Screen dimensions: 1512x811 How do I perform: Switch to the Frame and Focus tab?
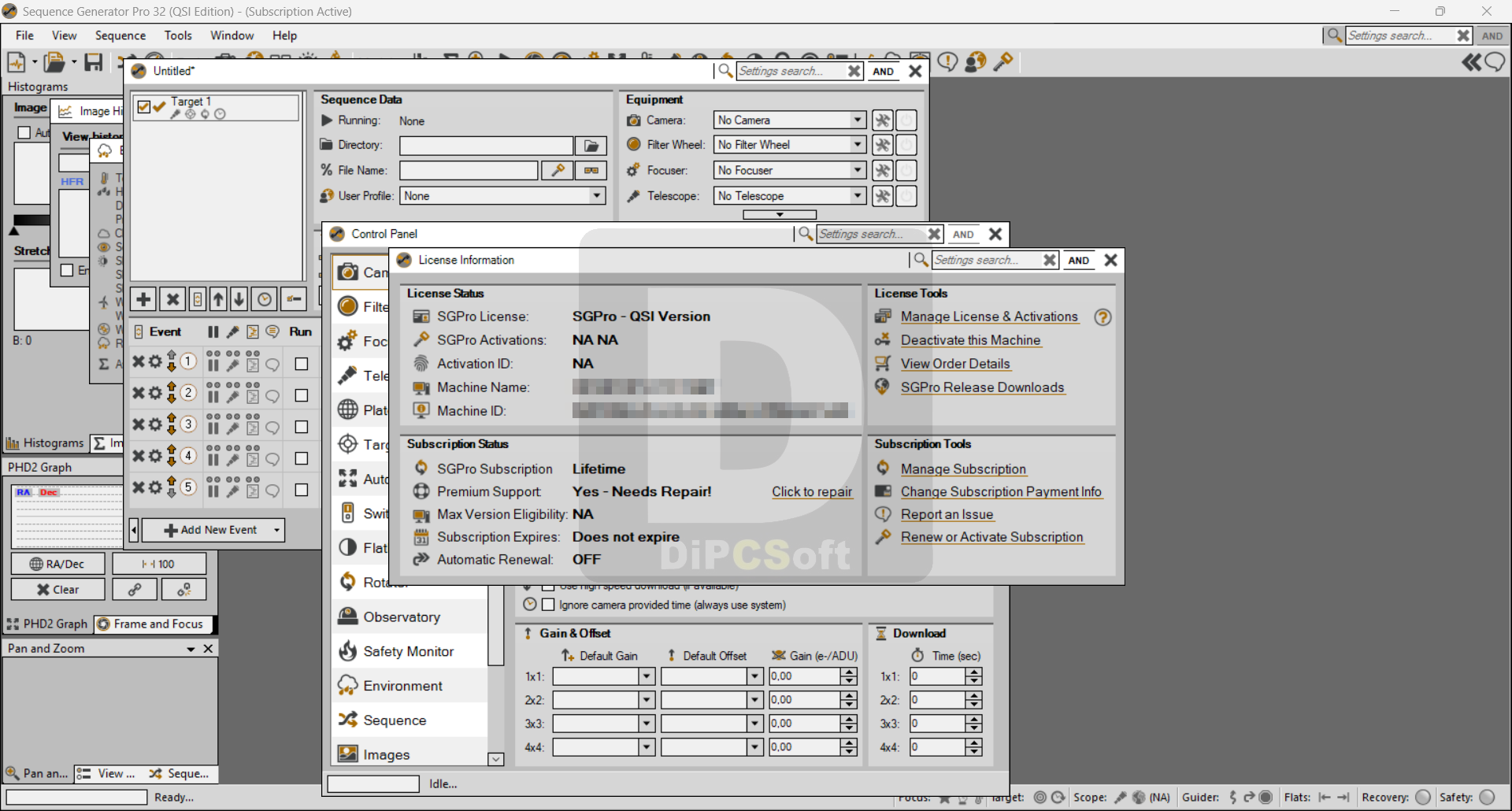pyautogui.click(x=154, y=624)
